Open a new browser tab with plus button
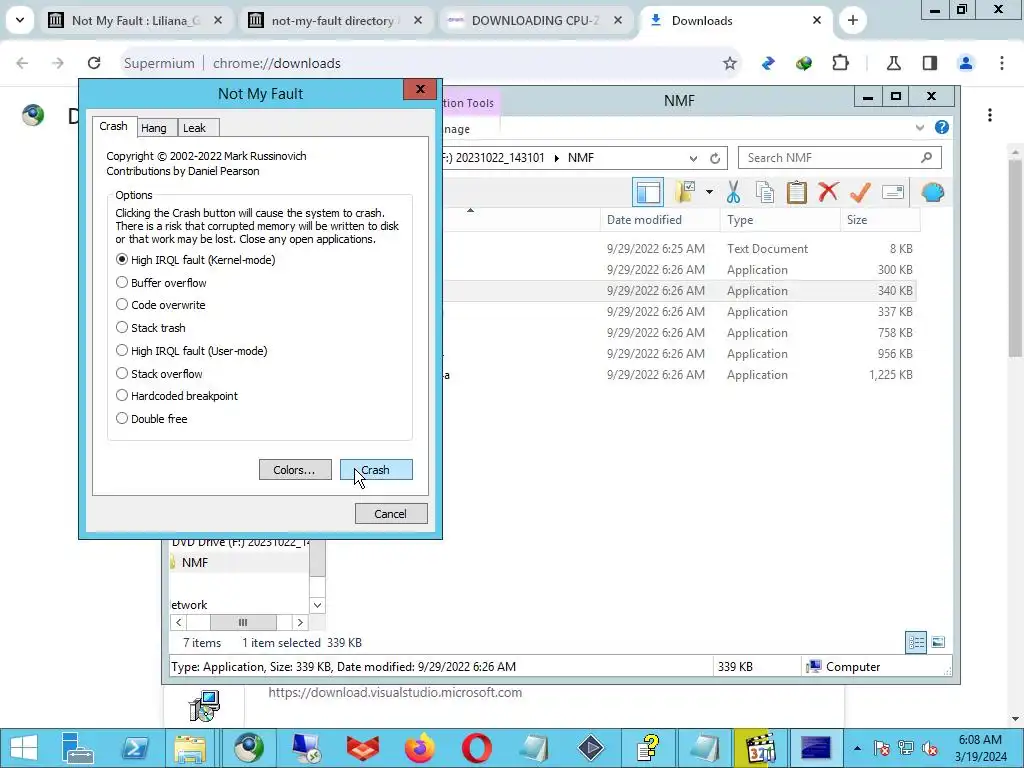Viewport: 1024px width, 768px height. pyautogui.click(x=852, y=21)
